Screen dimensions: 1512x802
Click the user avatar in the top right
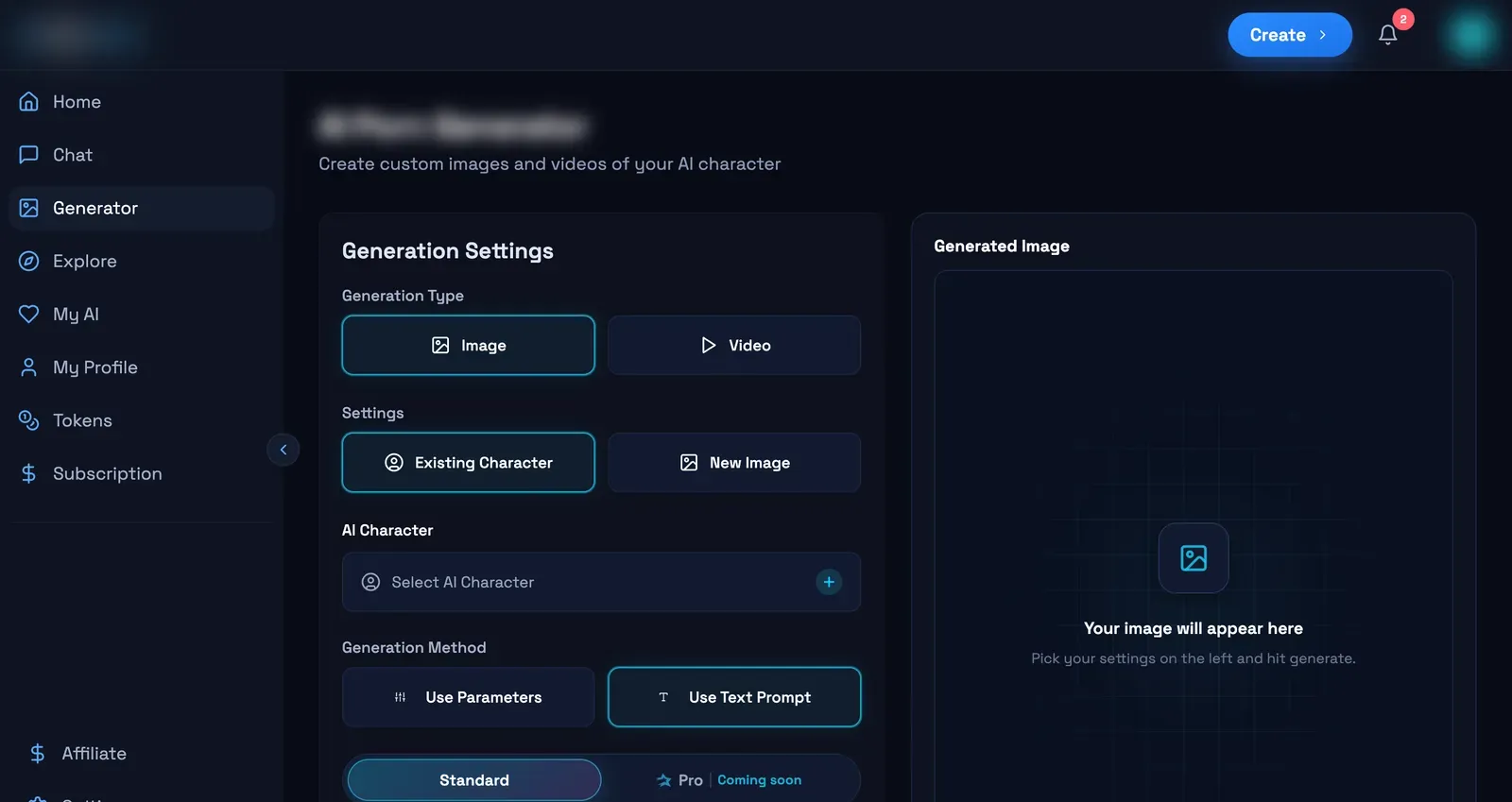pos(1469,35)
